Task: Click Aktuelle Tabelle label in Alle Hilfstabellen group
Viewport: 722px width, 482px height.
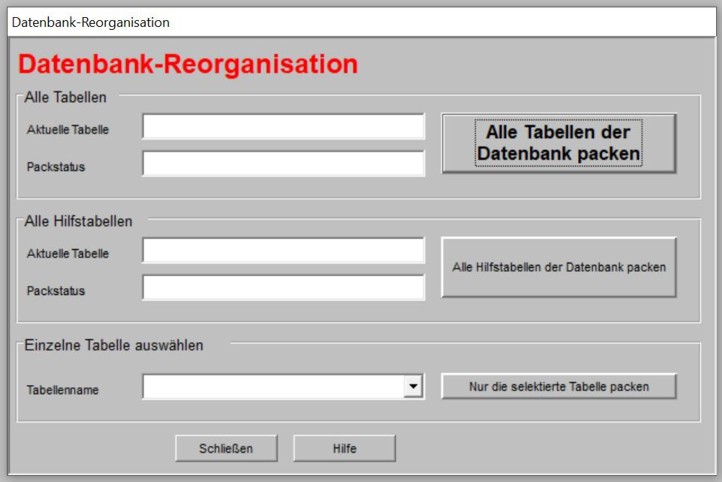Action: coord(68,254)
